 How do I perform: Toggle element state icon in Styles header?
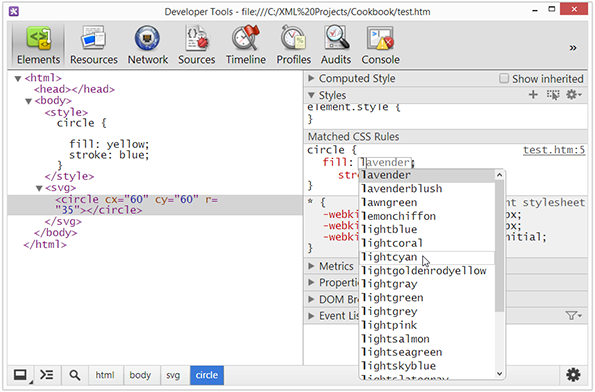(x=553, y=94)
